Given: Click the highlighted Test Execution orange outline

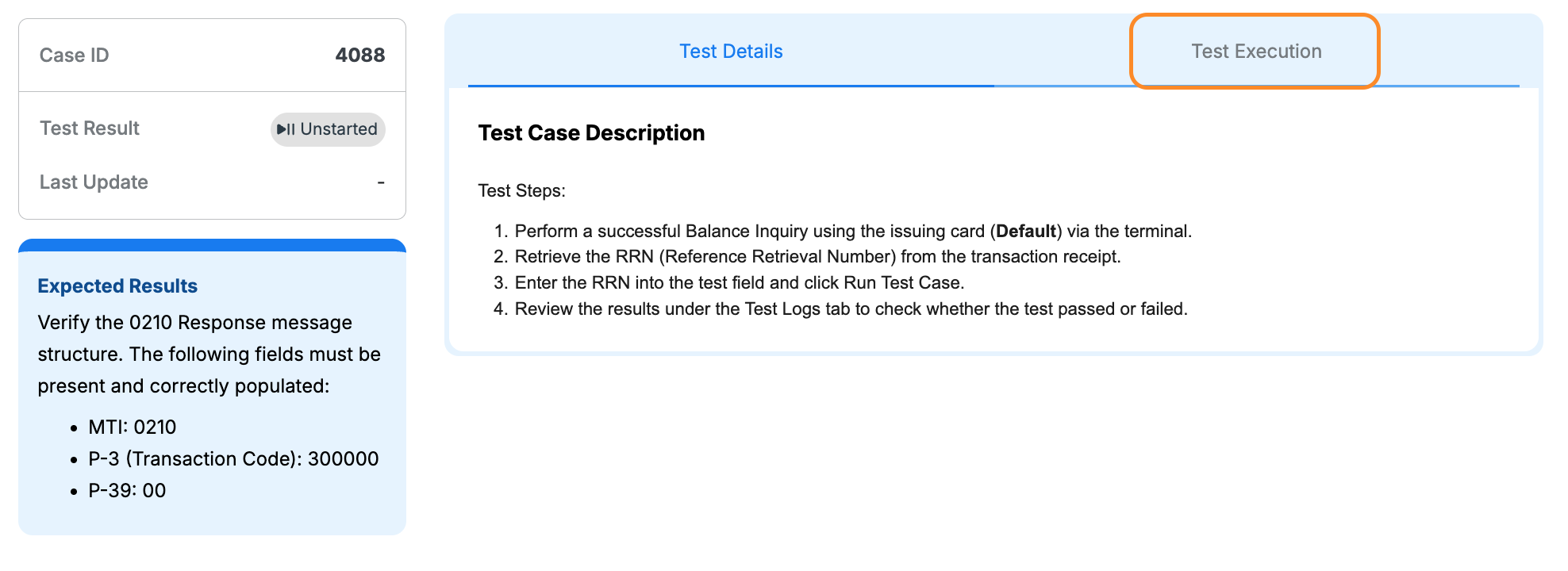Looking at the screenshot, I should (1255, 51).
